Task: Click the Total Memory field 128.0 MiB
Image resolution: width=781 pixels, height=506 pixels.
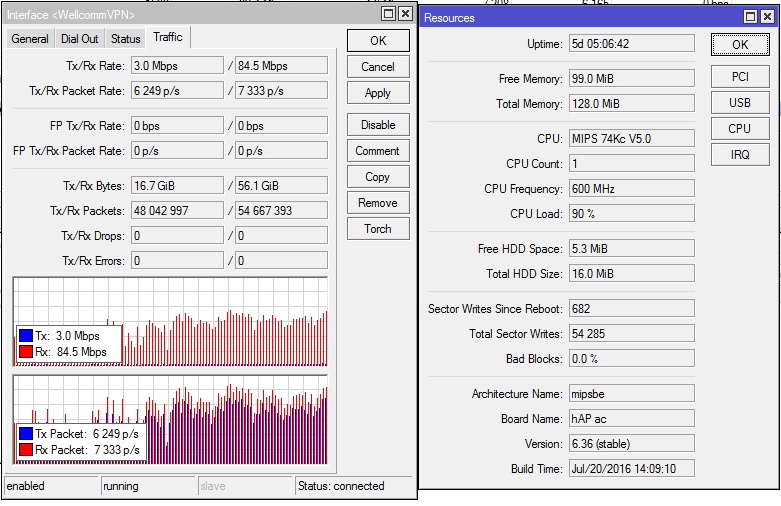Action: (x=632, y=104)
